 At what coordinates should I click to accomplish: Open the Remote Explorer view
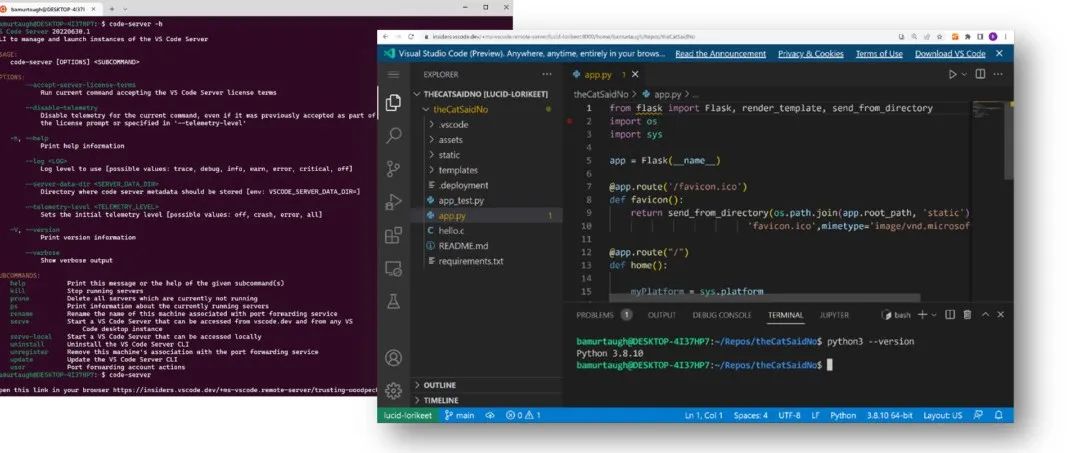(x=393, y=268)
